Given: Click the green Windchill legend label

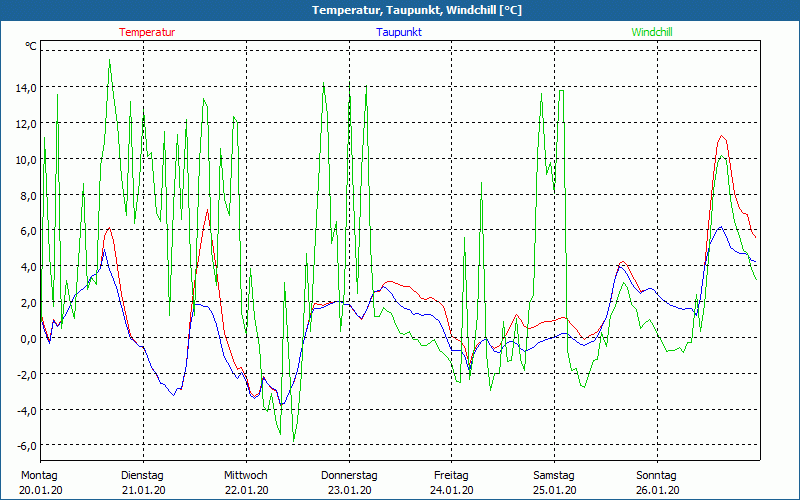Looking at the screenshot, I should point(652,32).
